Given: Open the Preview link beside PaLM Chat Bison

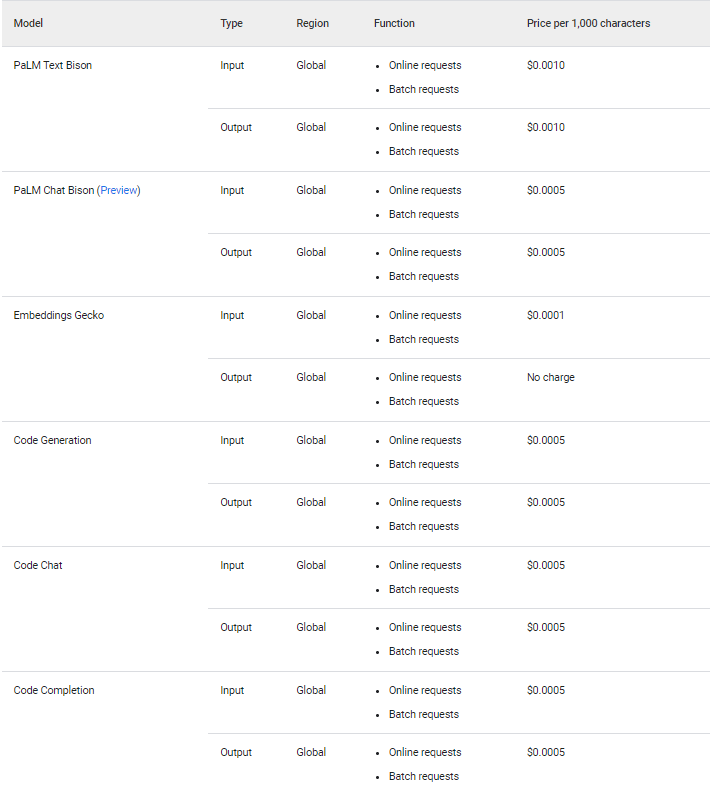Looking at the screenshot, I should click(119, 191).
